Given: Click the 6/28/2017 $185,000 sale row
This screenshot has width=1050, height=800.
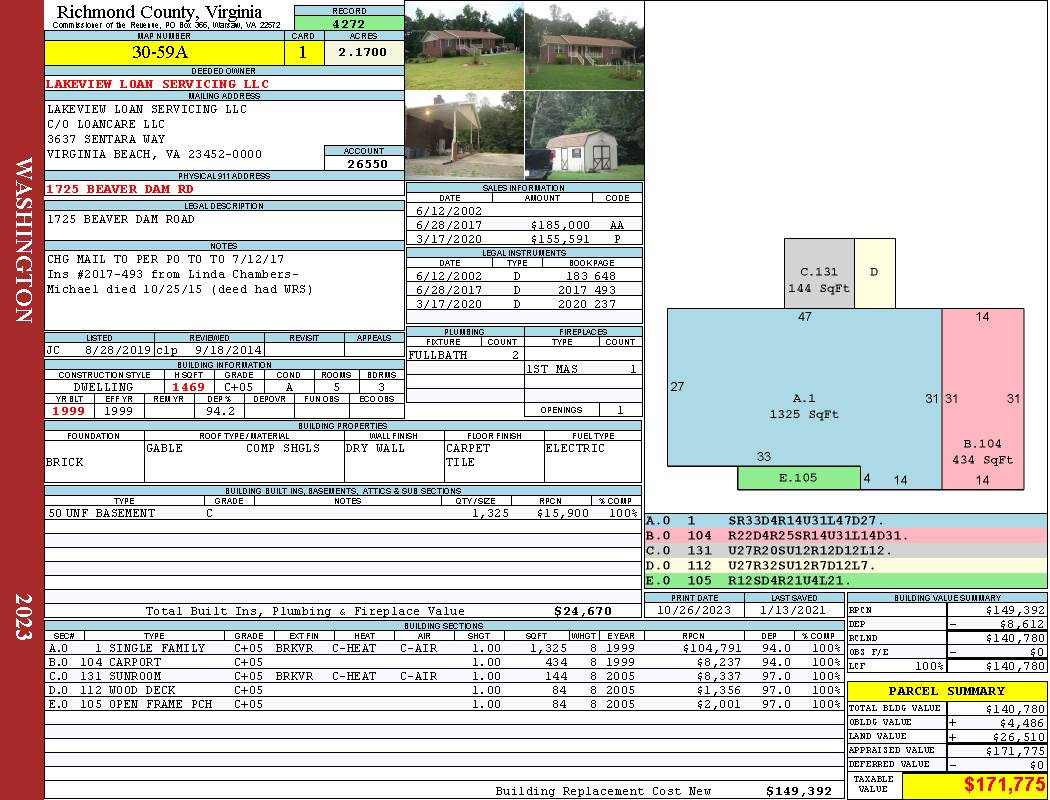Looking at the screenshot, I should pyautogui.click(x=524, y=225).
